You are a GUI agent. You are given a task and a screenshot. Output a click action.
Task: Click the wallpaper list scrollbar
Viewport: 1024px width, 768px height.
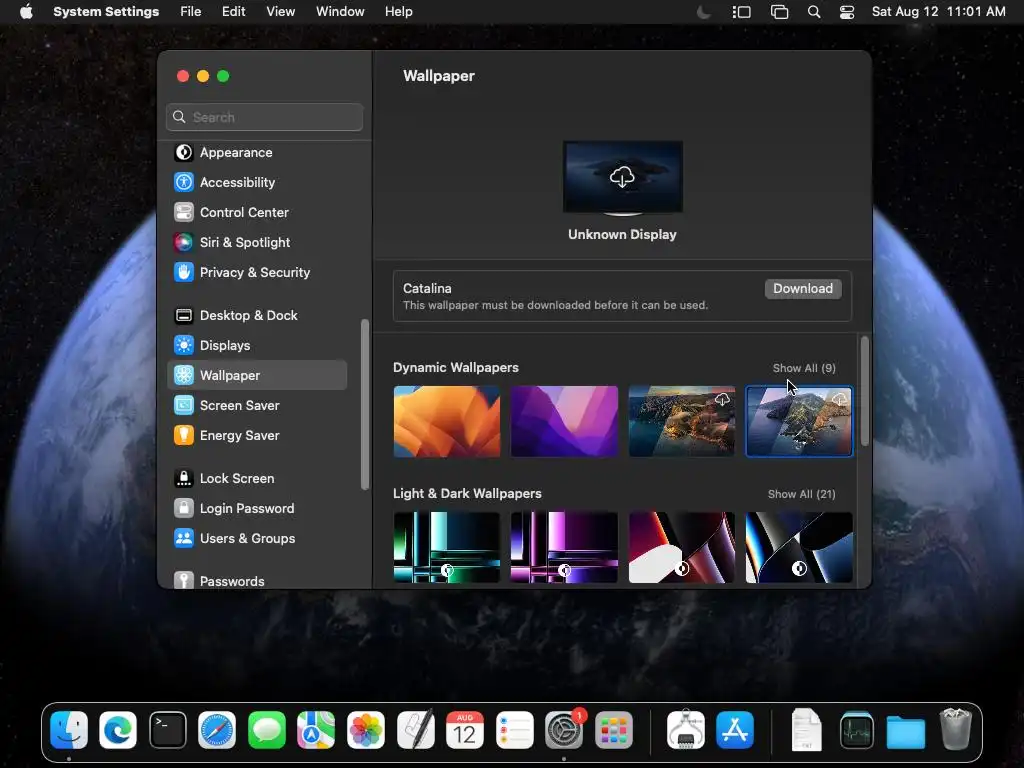[x=865, y=391]
